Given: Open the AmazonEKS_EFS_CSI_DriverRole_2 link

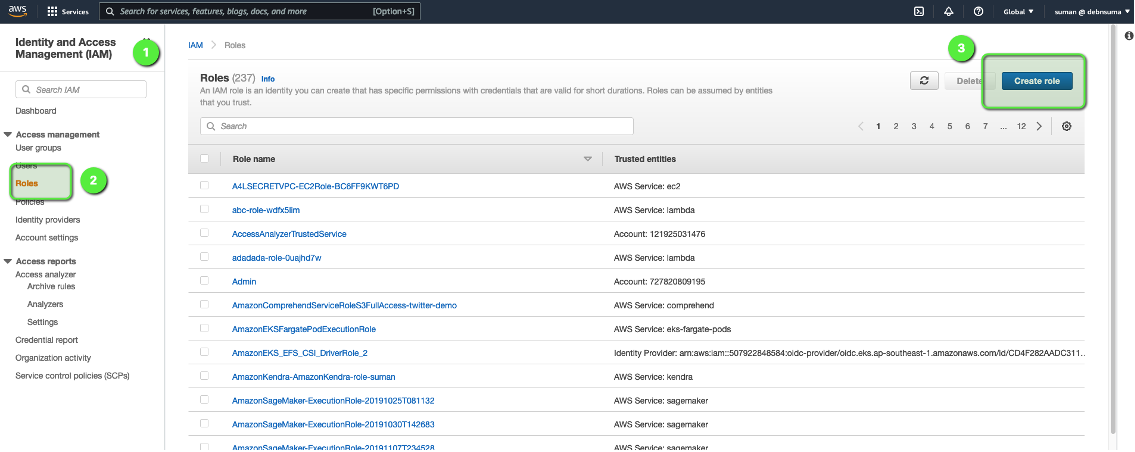Looking at the screenshot, I should (x=300, y=353).
